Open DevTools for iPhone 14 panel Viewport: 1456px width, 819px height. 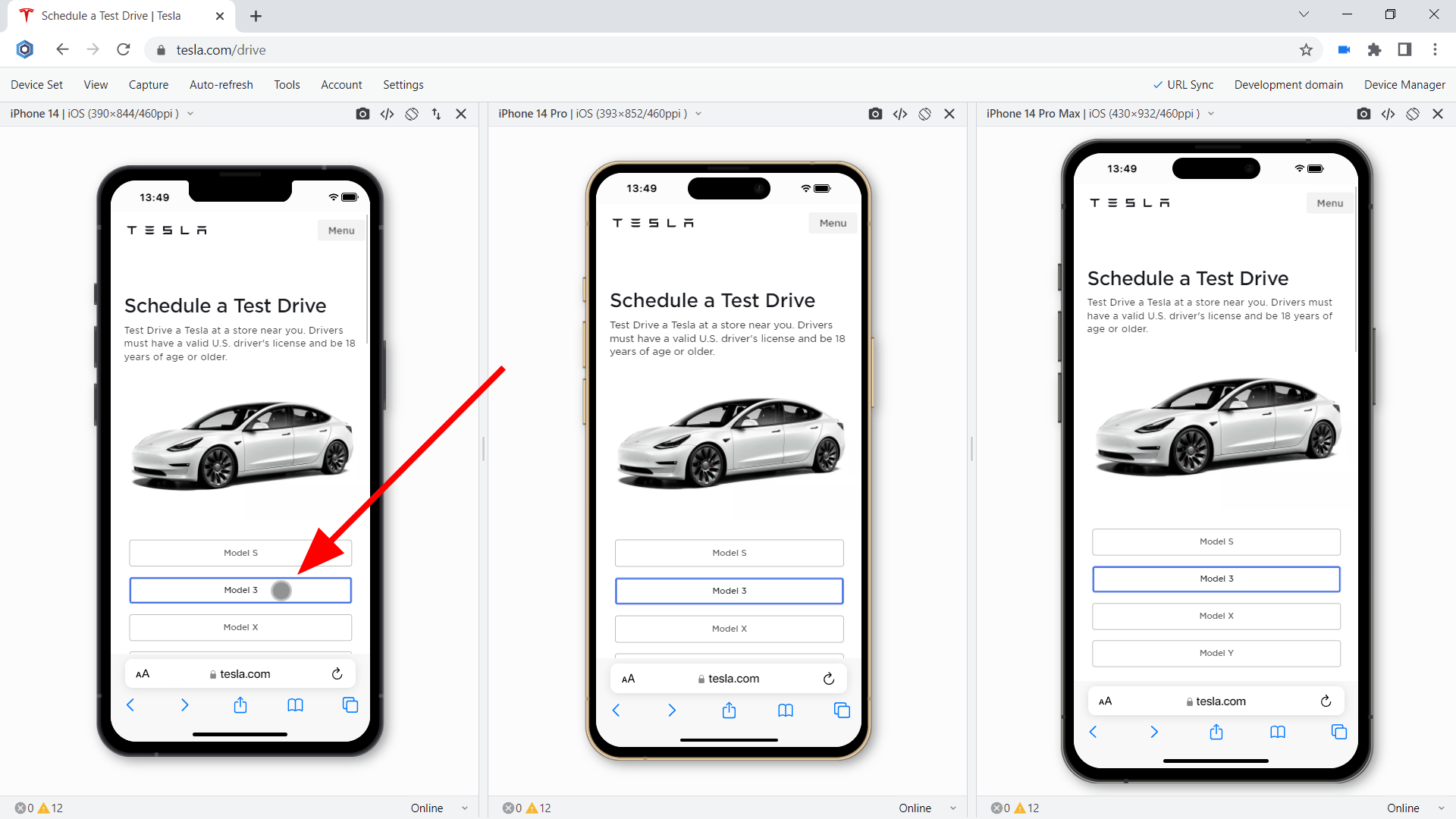click(x=387, y=114)
